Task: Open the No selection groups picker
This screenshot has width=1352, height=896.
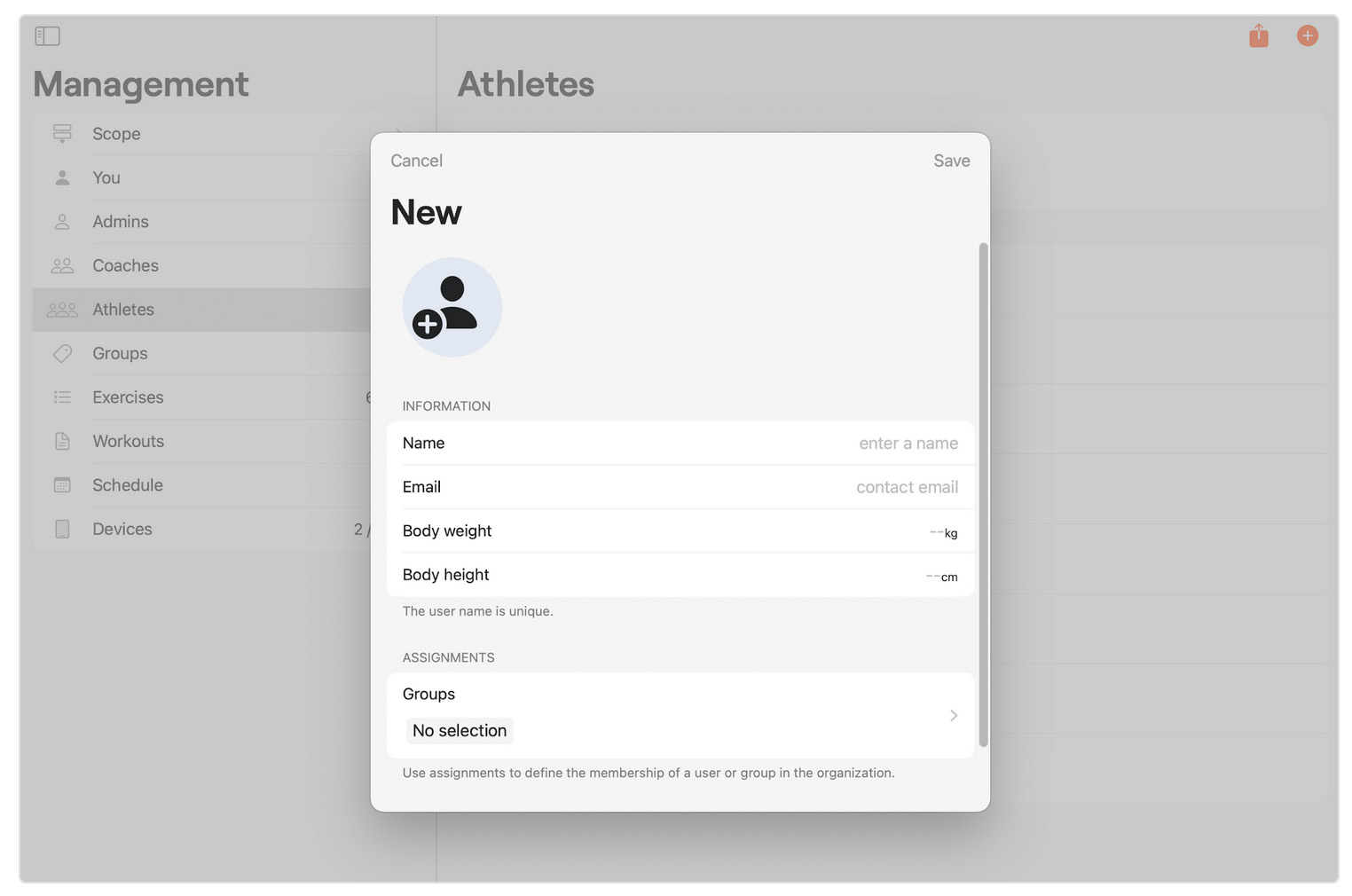Action: click(460, 730)
